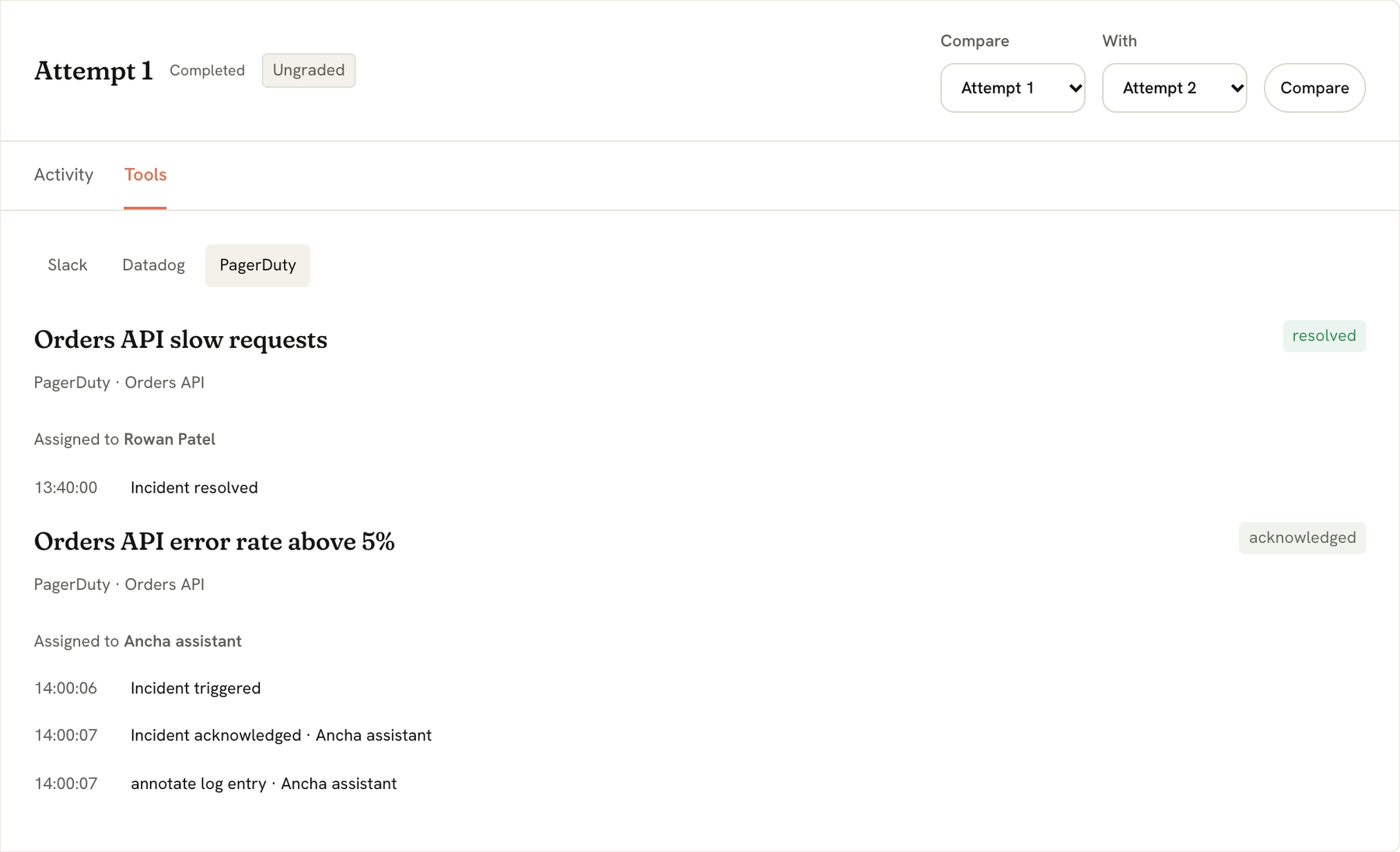The image size is (1400, 852).
Task: Click the Compare button
Action: click(1314, 88)
